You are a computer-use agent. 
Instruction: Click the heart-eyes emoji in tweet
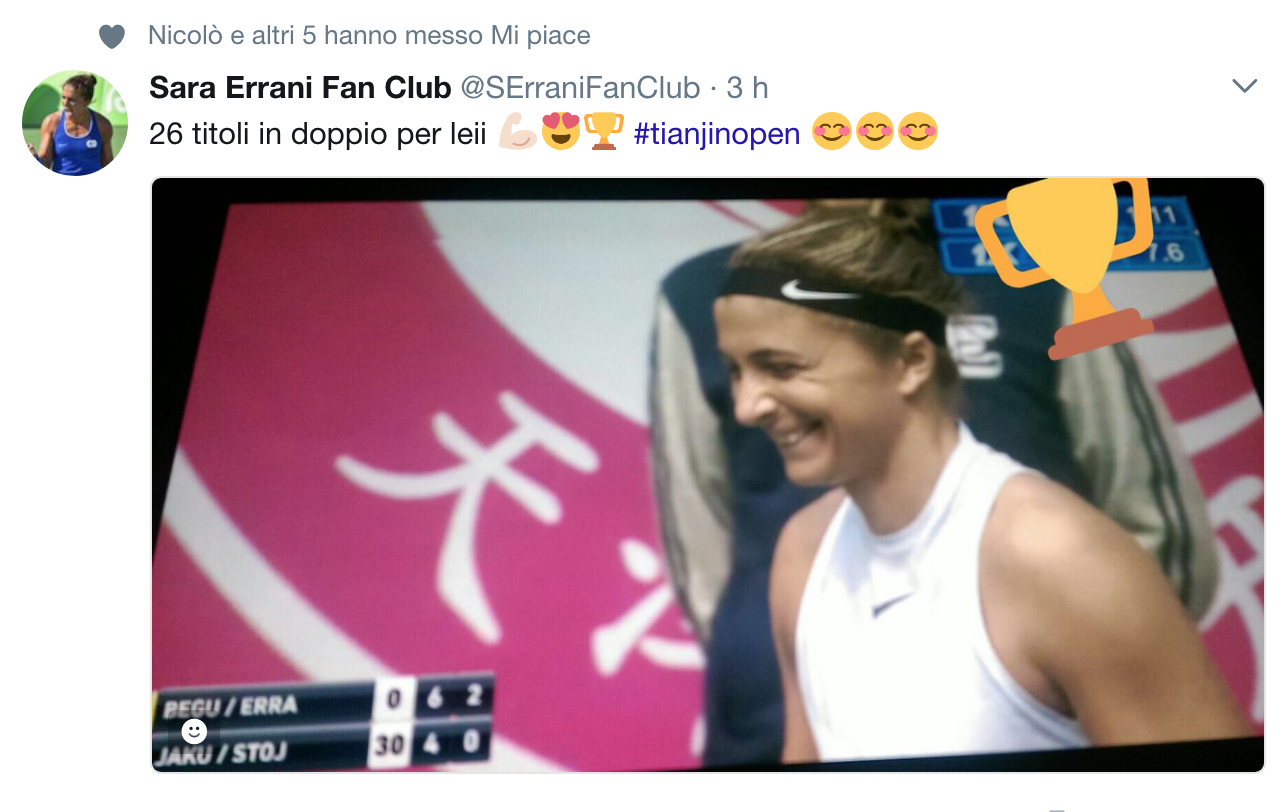coord(561,132)
